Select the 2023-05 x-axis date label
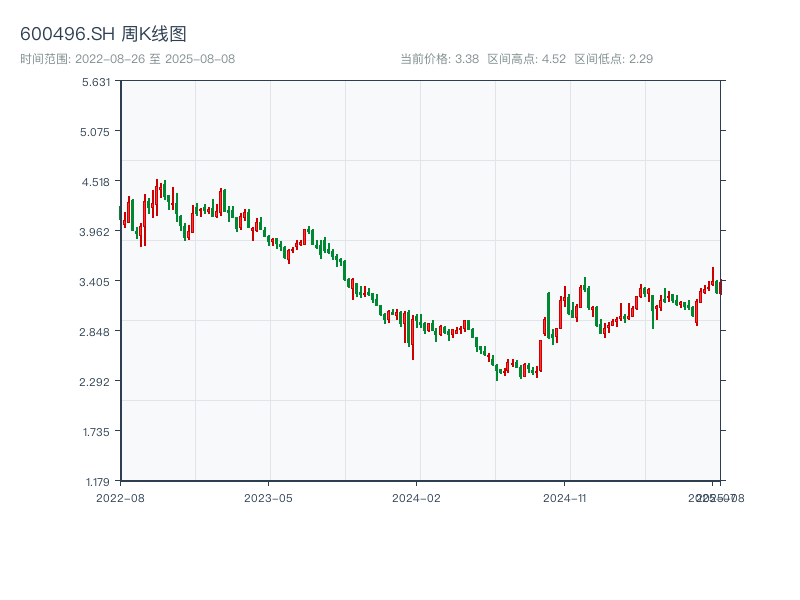 [268, 497]
